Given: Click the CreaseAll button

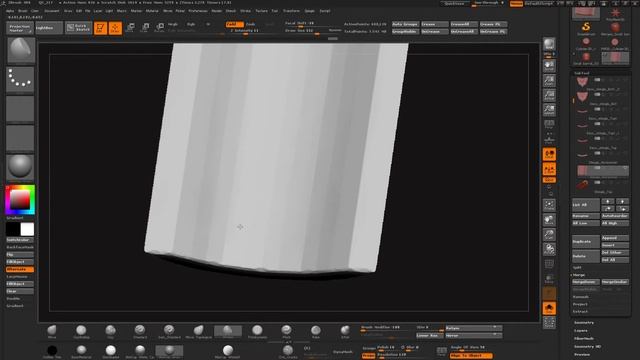Looking at the screenshot, I should pos(464,24).
